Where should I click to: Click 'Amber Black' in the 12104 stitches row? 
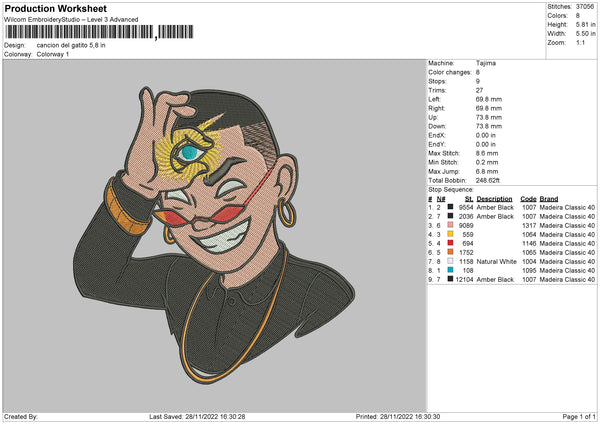tap(495, 279)
